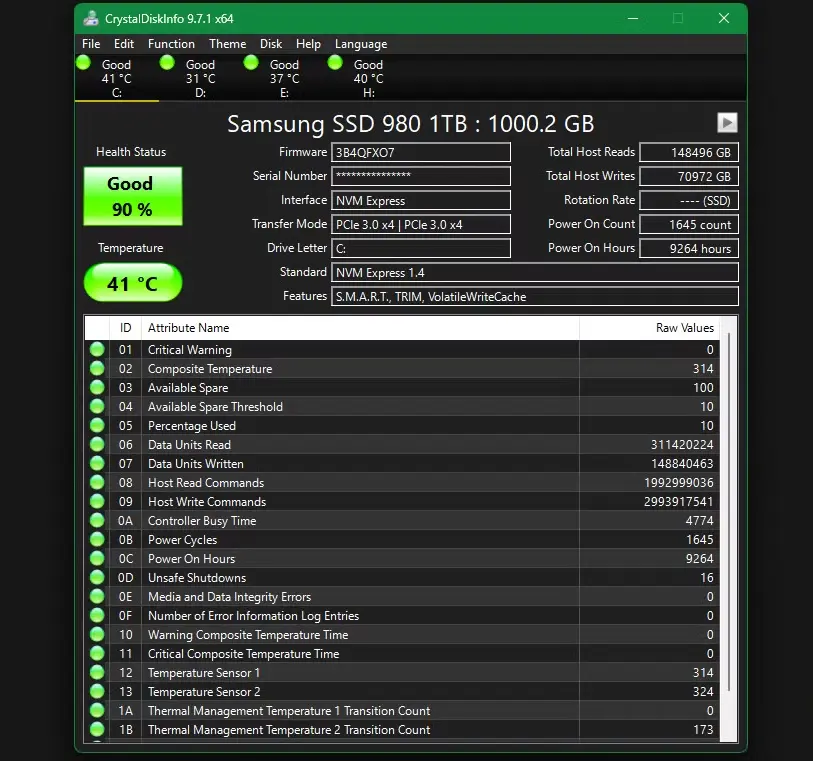This screenshot has width=813, height=761.
Task: Select drive H: green status indicator
Action: coord(336,64)
